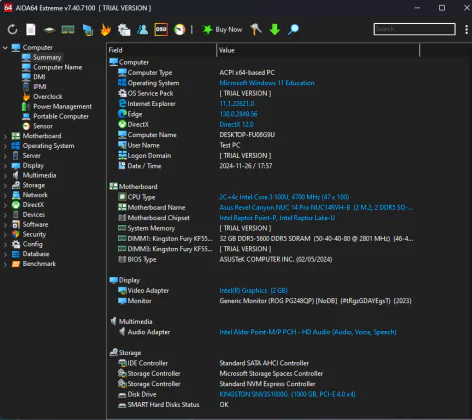Click inside the Search input field
The height and width of the screenshot is (420, 472).
coord(414,29)
